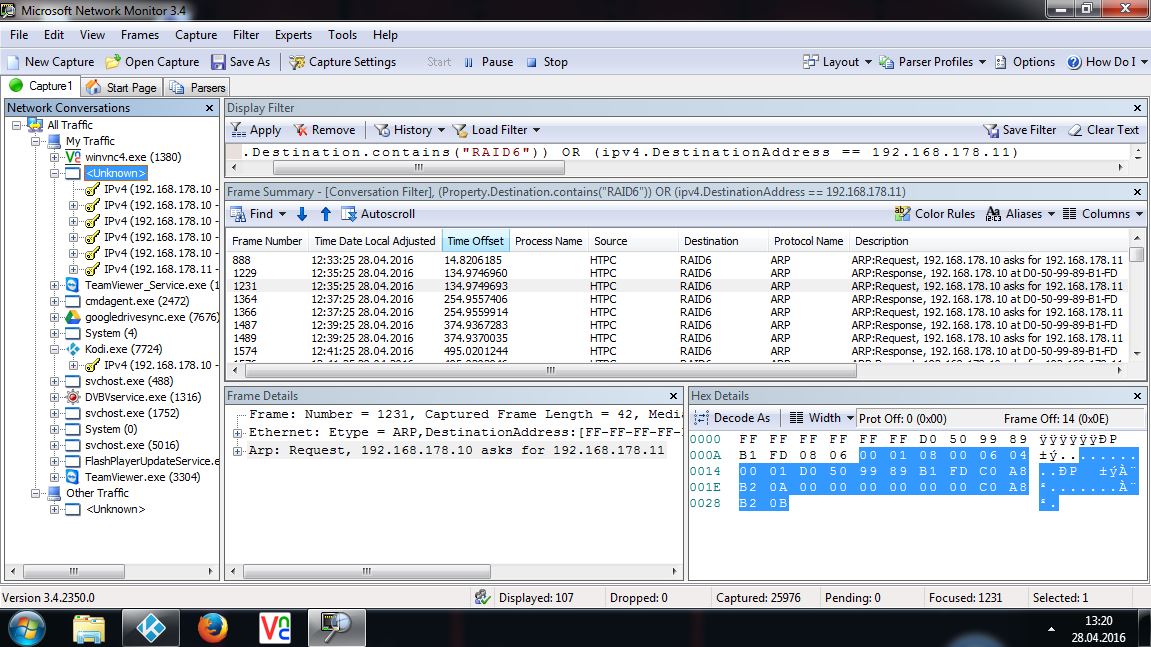The width and height of the screenshot is (1151, 647).
Task: Open Color Rules
Action: pyautogui.click(x=934, y=214)
